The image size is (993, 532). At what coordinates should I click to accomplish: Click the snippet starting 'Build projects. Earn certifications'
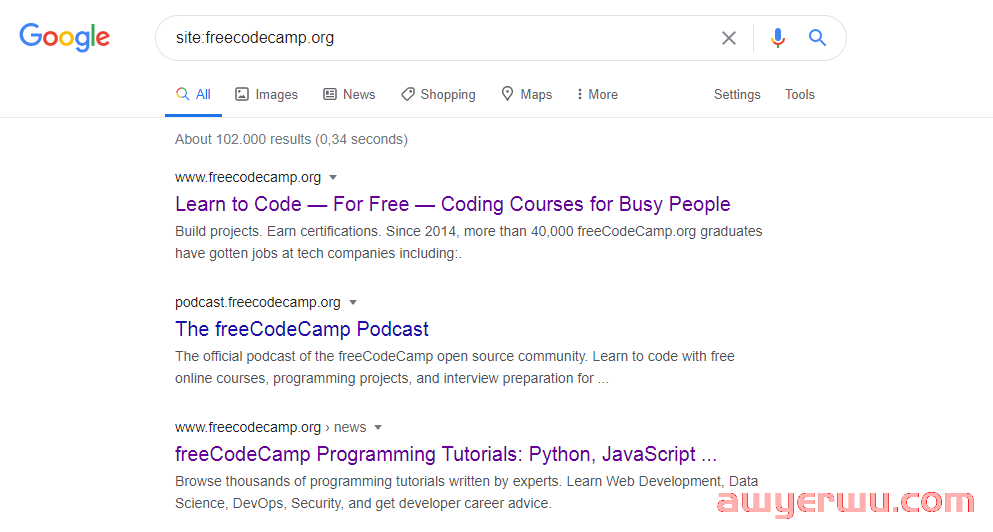coord(469,242)
